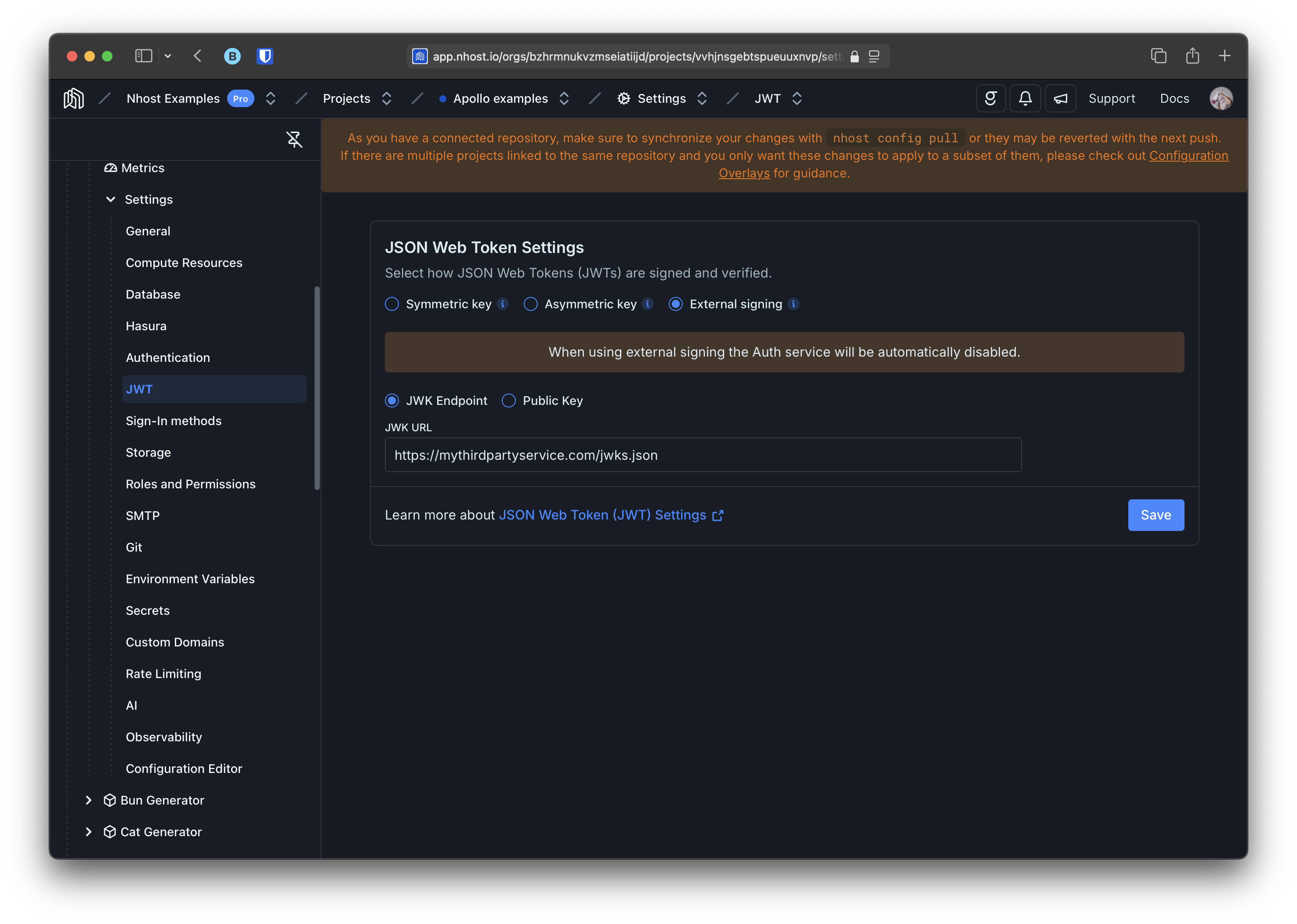The height and width of the screenshot is (924, 1297).
Task: Click the External signing info icon
Action: 793,304
